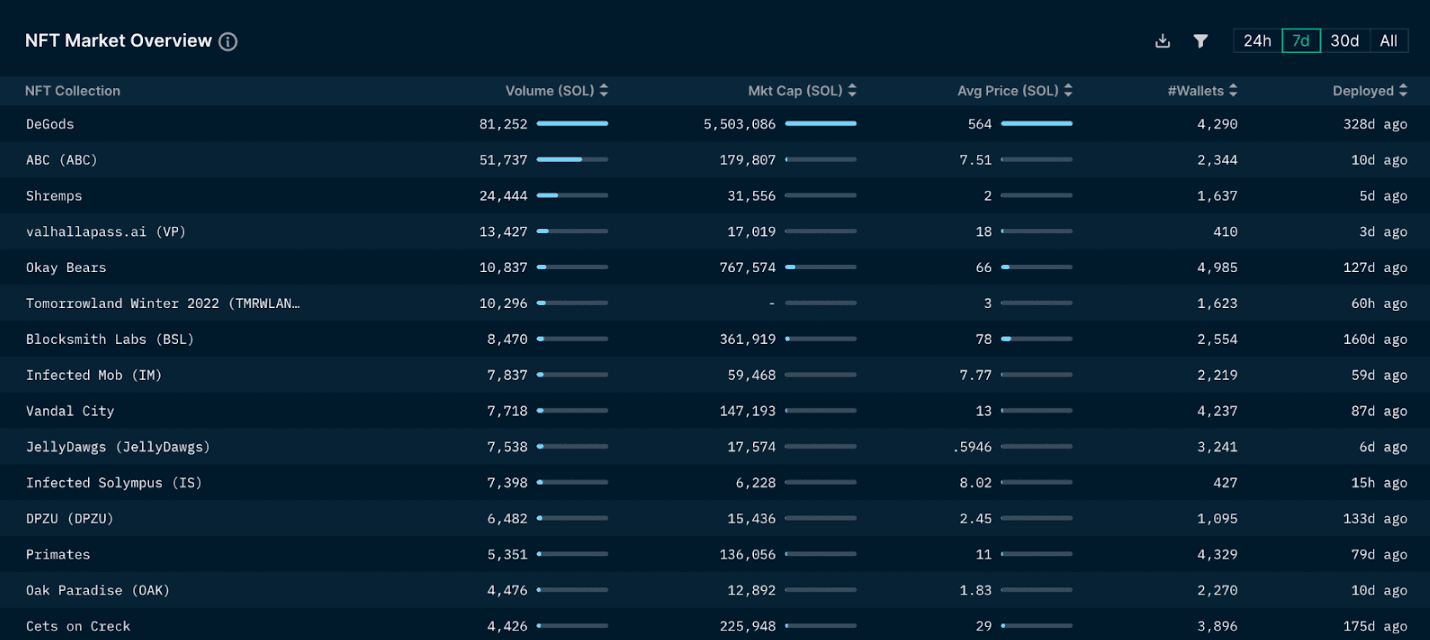1430x640 pixels.
Task: Sort by Avg Price (SOL) arrows icon
Action: [1068, 91]
